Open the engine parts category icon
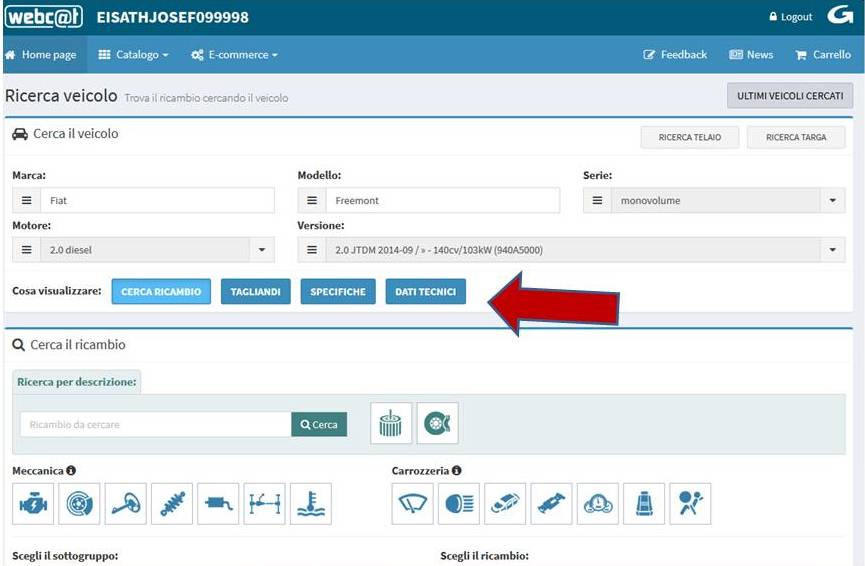The width and height of the screenshot is (865, 566). pyautogui.click(x=33, y=504)
